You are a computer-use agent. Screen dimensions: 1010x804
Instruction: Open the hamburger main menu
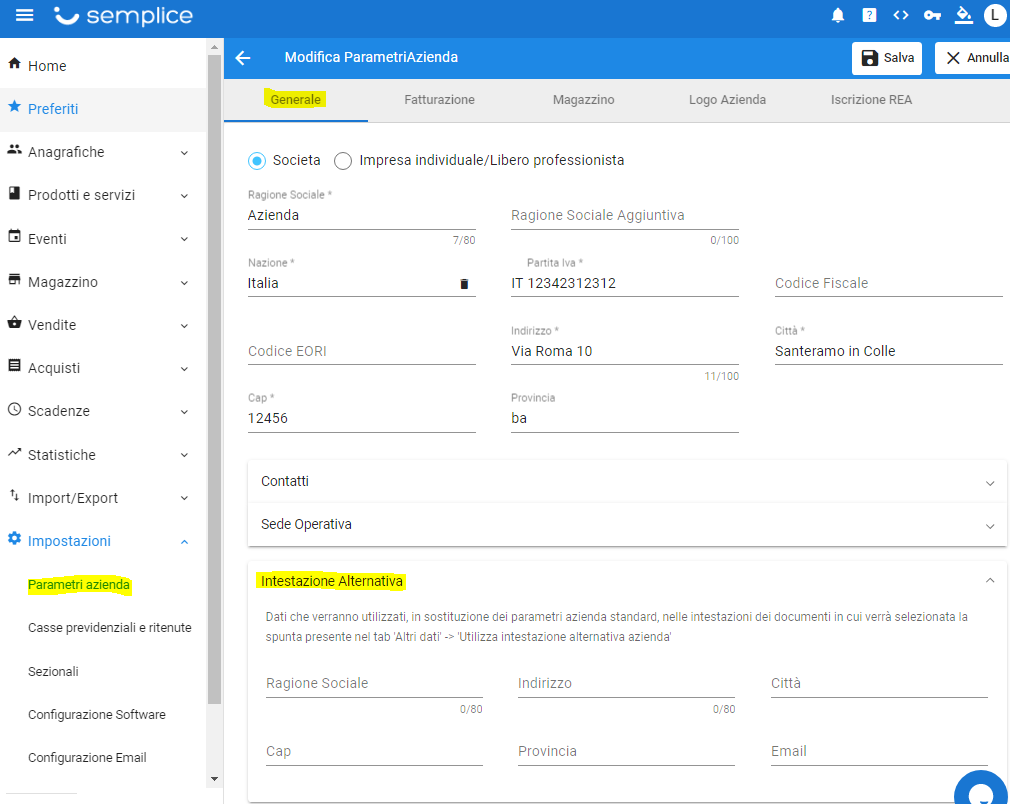24,15
